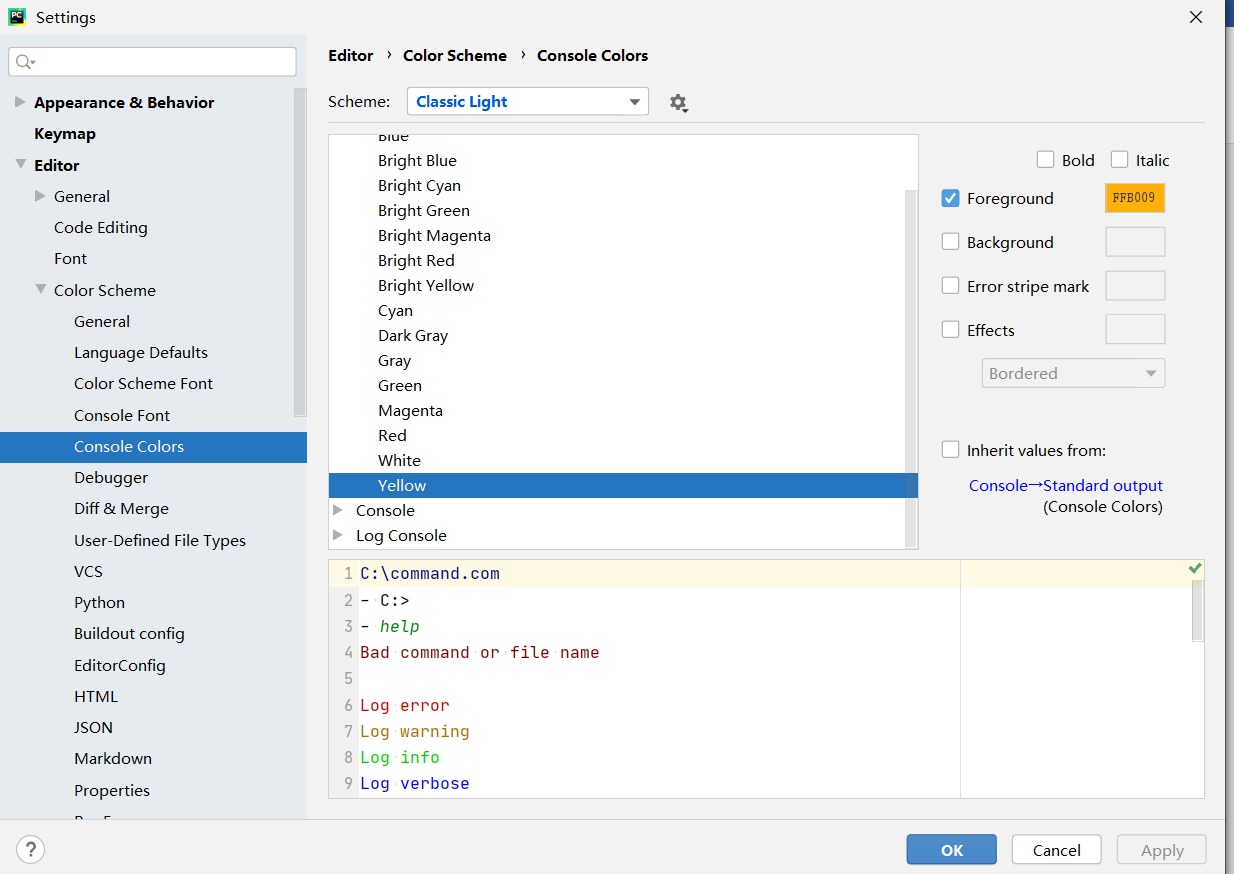This screenshot has height=874, width=1234.
Task: Select Bright Magenta in color list
Action: tap(434, 235)
